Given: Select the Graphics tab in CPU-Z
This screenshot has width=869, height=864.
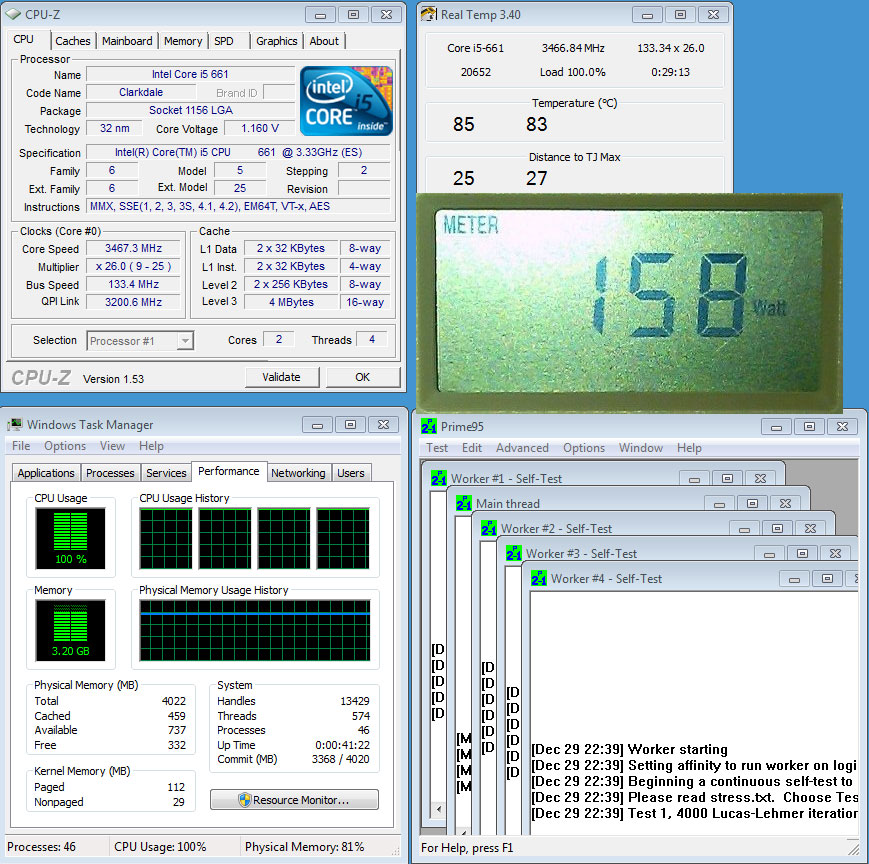Looking at the screenshot, I should tap(277, 41).
